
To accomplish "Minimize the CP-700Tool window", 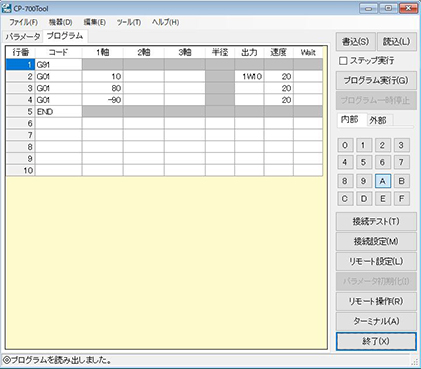I will 368,8.
